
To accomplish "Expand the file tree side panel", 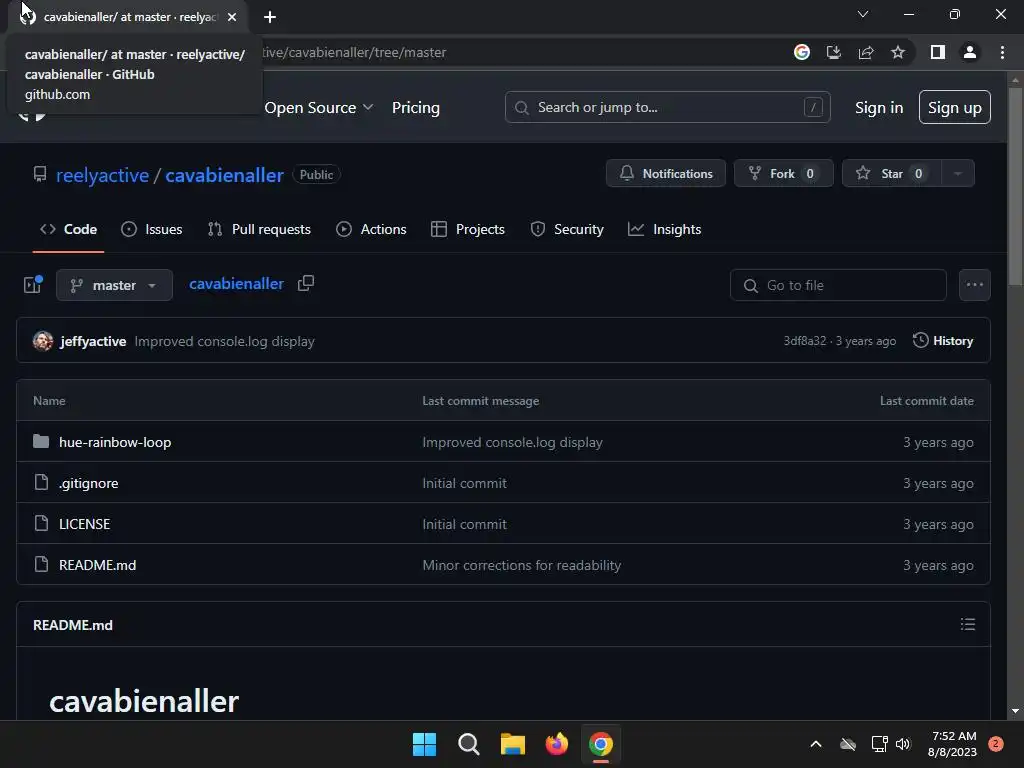I will click(33, 285).
